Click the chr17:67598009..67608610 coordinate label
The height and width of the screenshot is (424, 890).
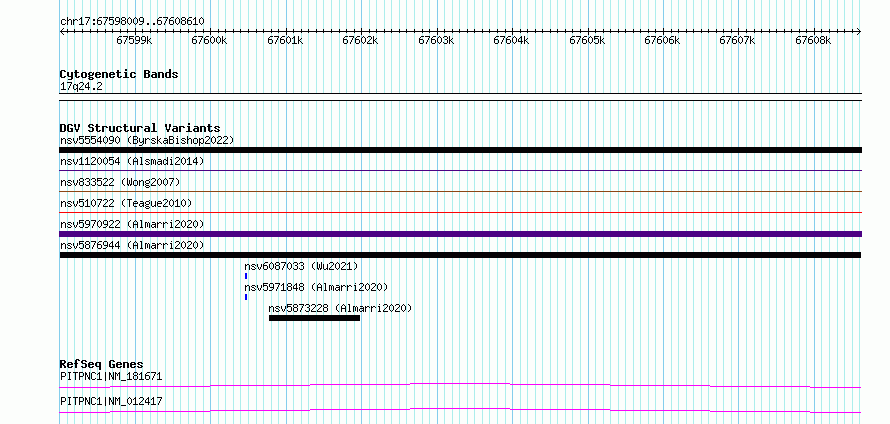[132, 21]
